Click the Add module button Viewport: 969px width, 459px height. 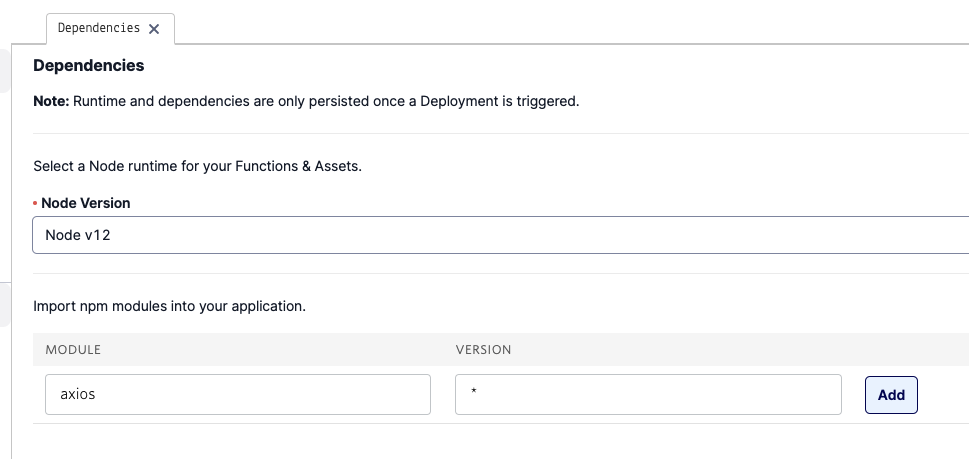891,395
